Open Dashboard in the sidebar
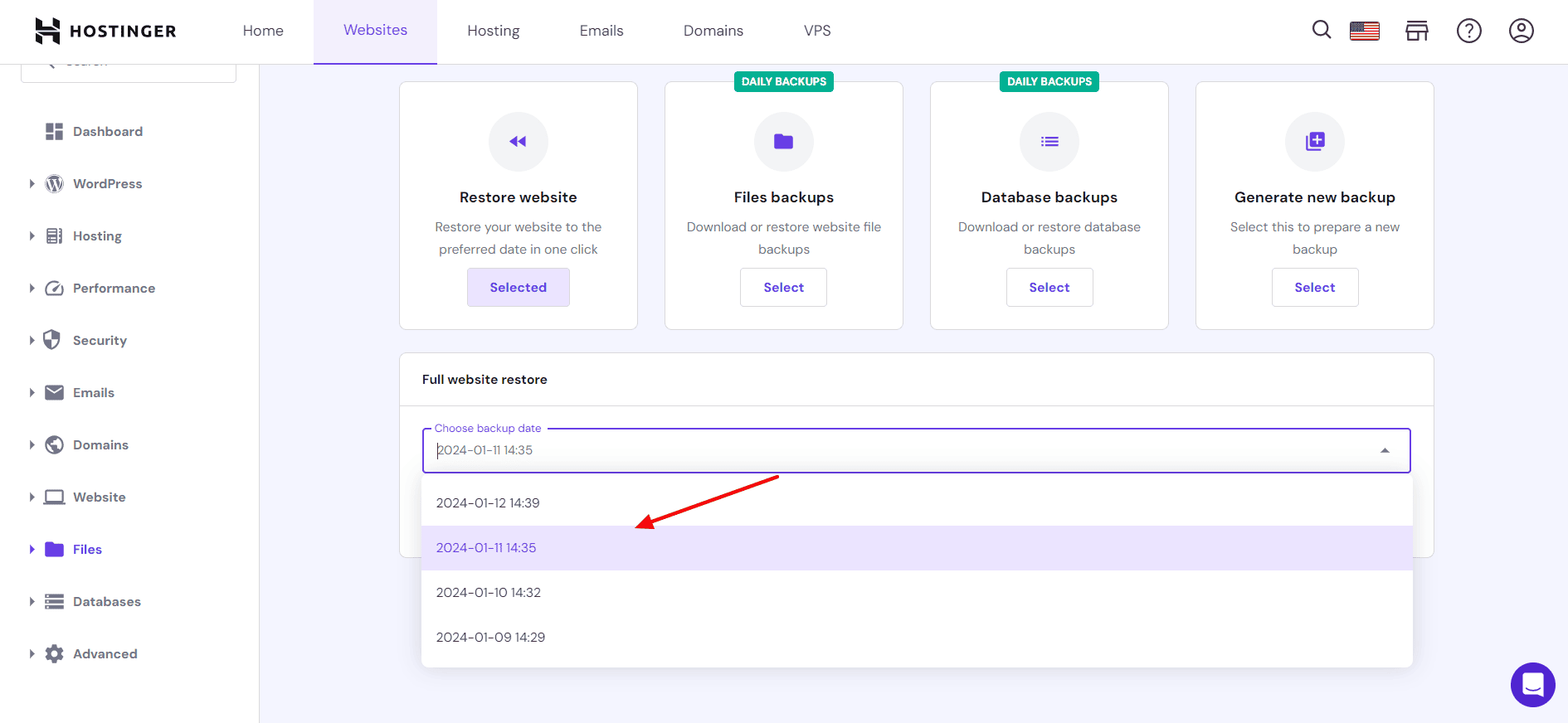1568x723 pixels. [x=107, y=132]
